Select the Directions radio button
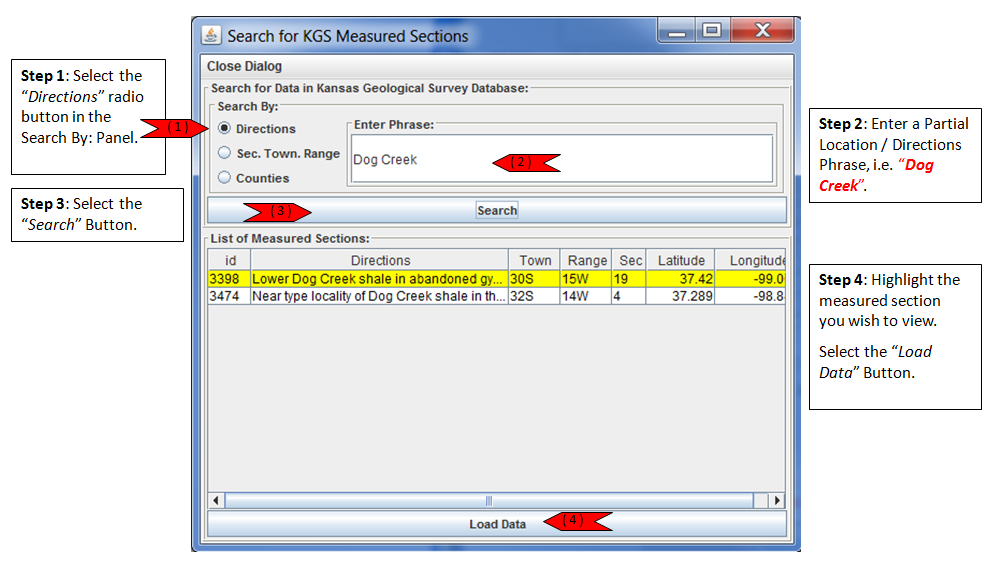Viewport: 991px width, 565px height. pyautogui.click(x=224, y=128)
